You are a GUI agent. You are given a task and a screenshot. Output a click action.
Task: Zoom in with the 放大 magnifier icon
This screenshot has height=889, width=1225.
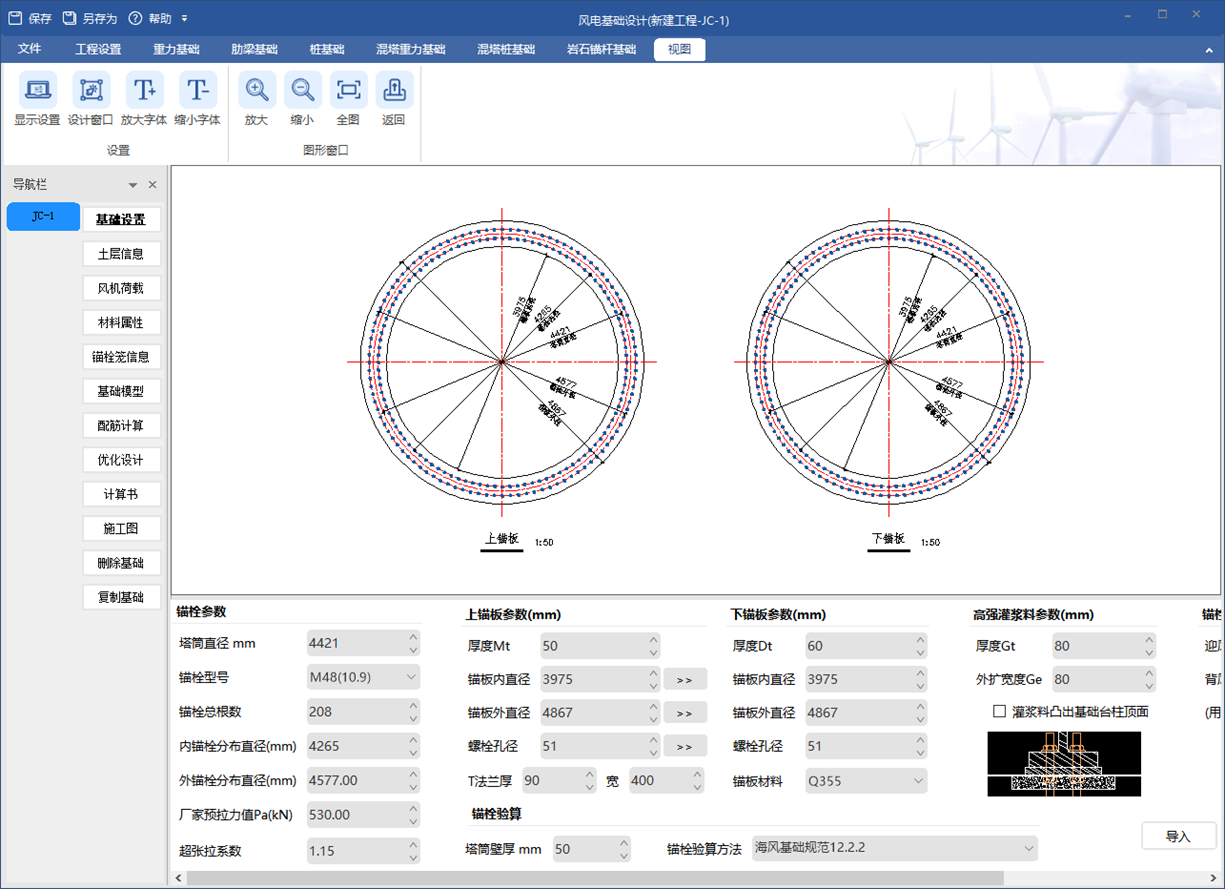pos(257,91)
